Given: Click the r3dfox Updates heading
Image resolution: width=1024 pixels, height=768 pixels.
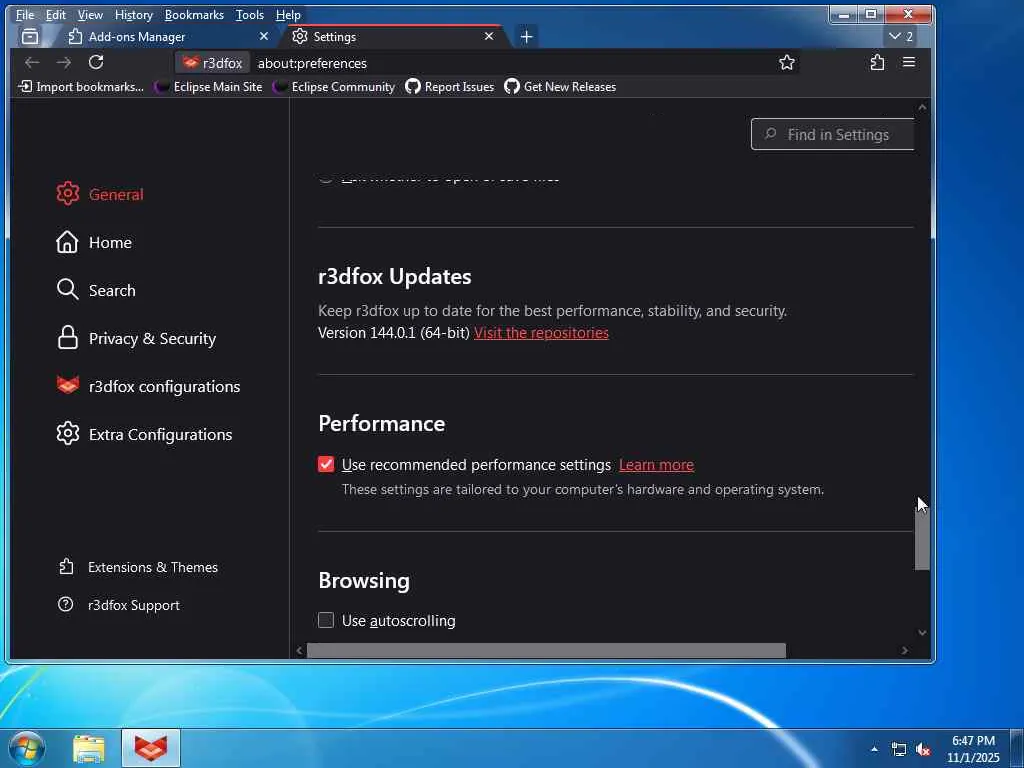Looking at the screenshot, I should [x=395, y=277].
